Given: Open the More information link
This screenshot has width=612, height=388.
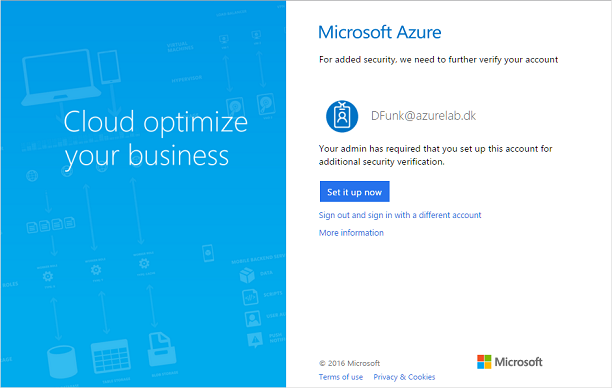Looking at the screenshot, I should click(351, 233).
